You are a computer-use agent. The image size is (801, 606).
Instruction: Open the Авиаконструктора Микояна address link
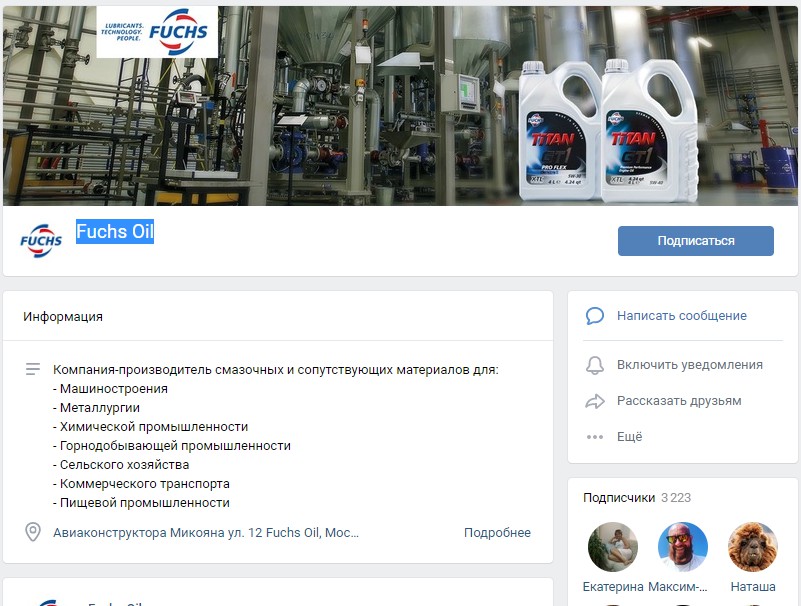[206, 532]
